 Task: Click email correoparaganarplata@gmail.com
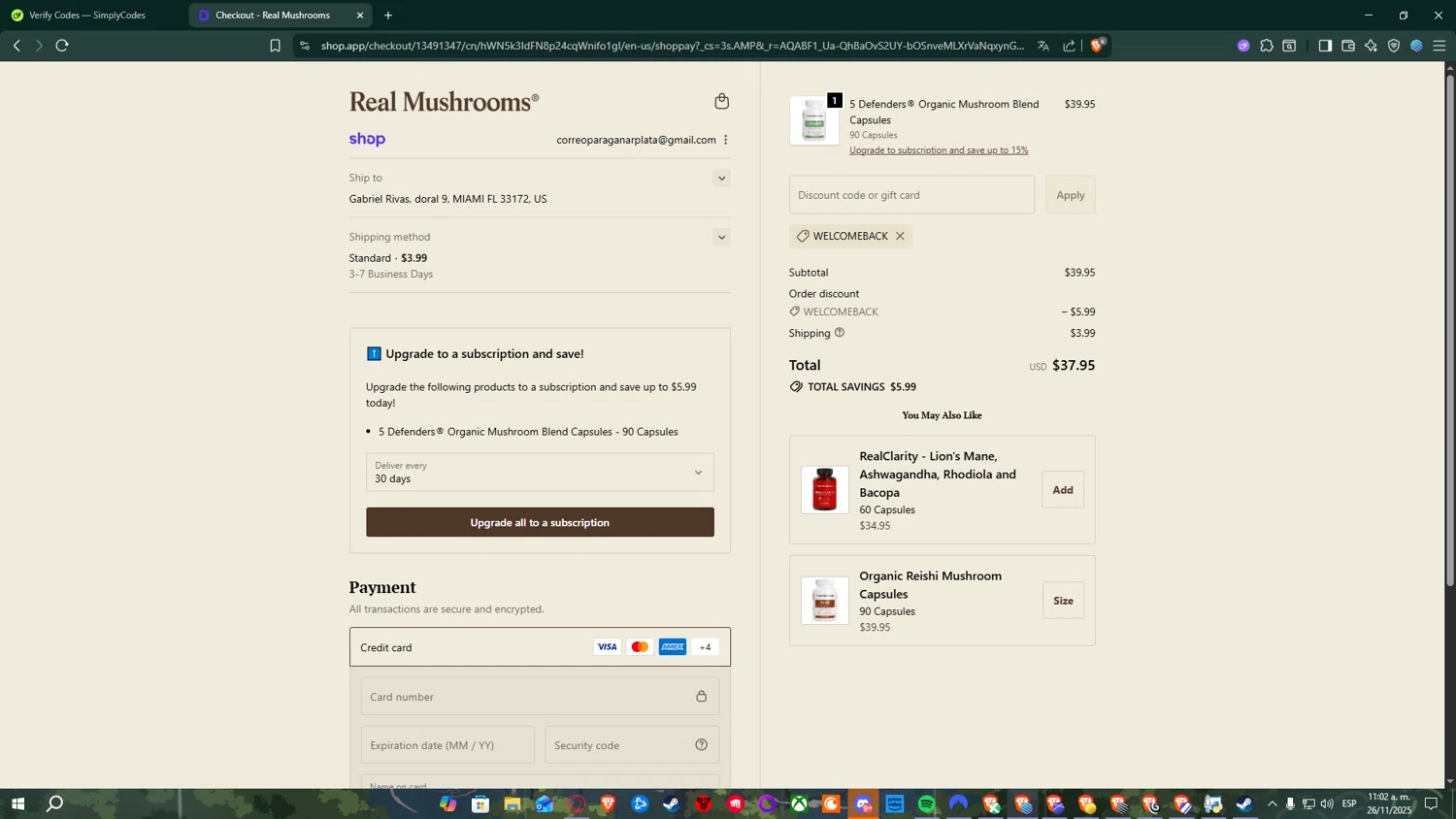tap(636, 140)
